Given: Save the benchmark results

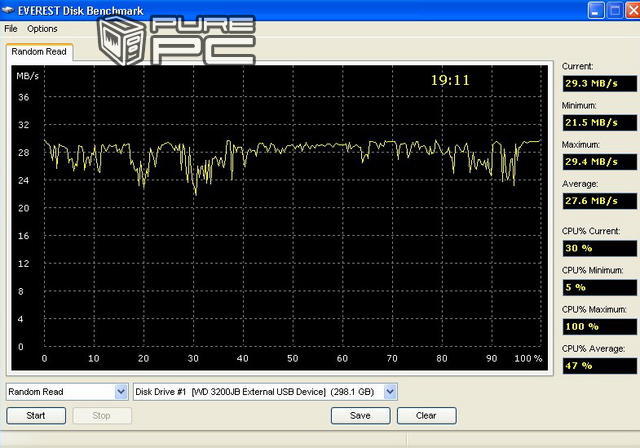Looking at the screenshot, I should point(360,415).
